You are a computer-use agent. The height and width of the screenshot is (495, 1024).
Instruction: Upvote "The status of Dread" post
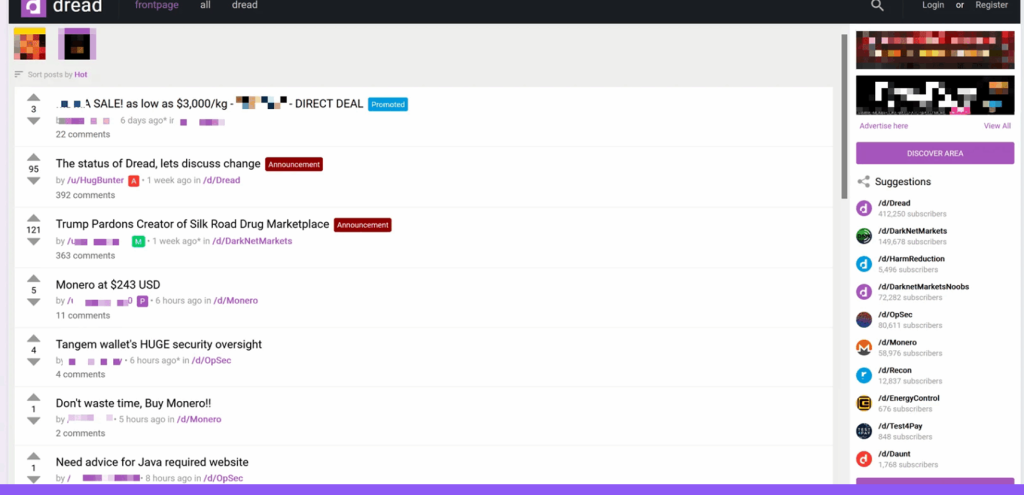point(34,157)
